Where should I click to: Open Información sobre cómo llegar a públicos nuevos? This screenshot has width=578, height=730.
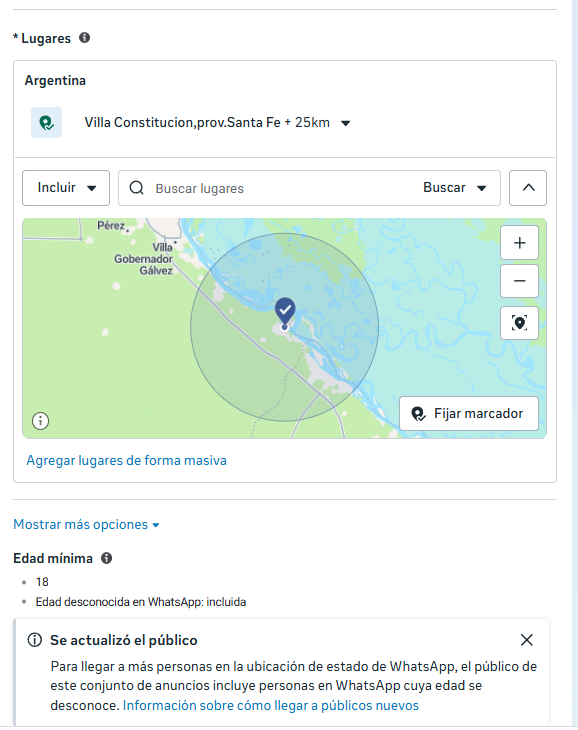[270, 706]
